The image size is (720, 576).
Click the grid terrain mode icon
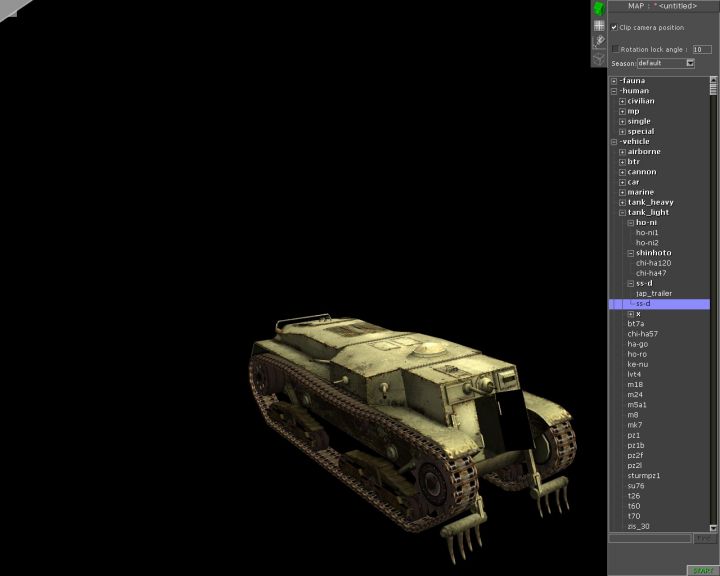click(x=599, y=25)
